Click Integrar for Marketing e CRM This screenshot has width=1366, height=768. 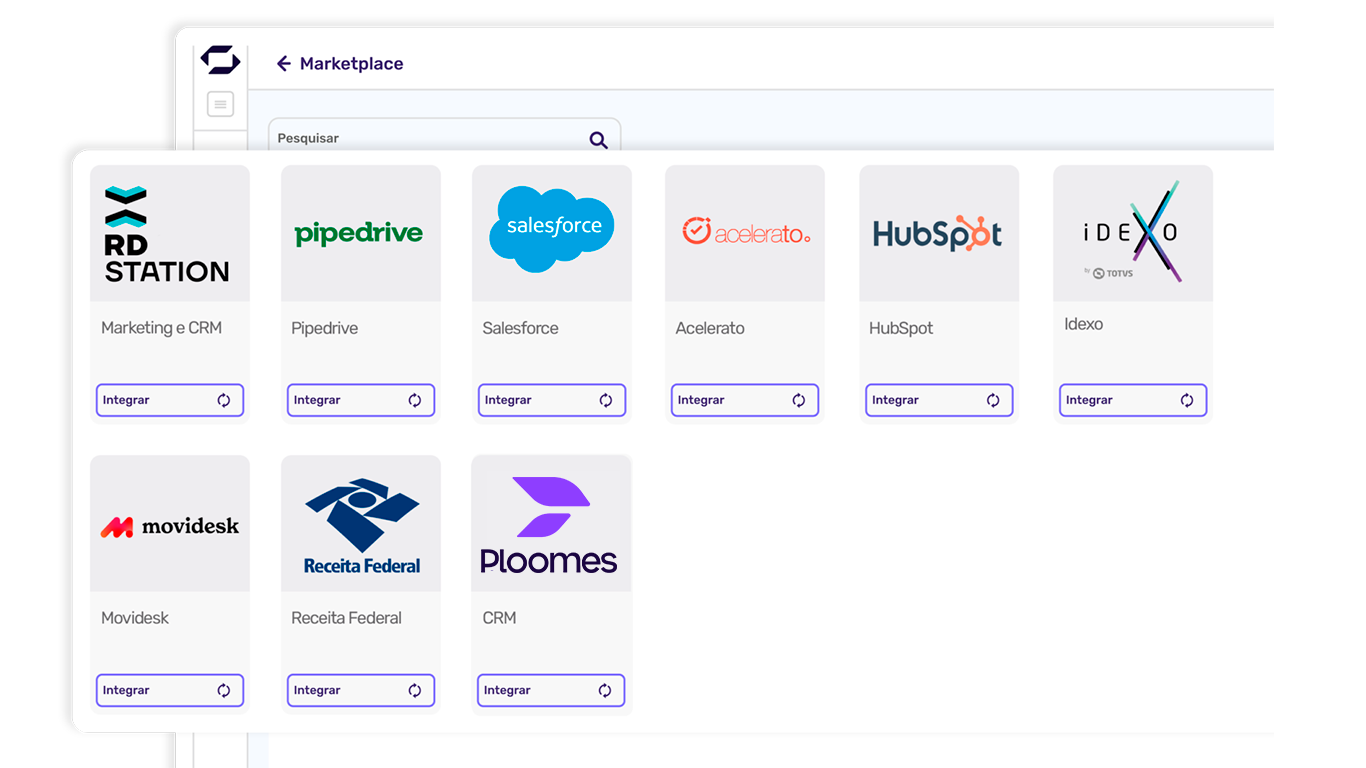(x=170, y=400)
